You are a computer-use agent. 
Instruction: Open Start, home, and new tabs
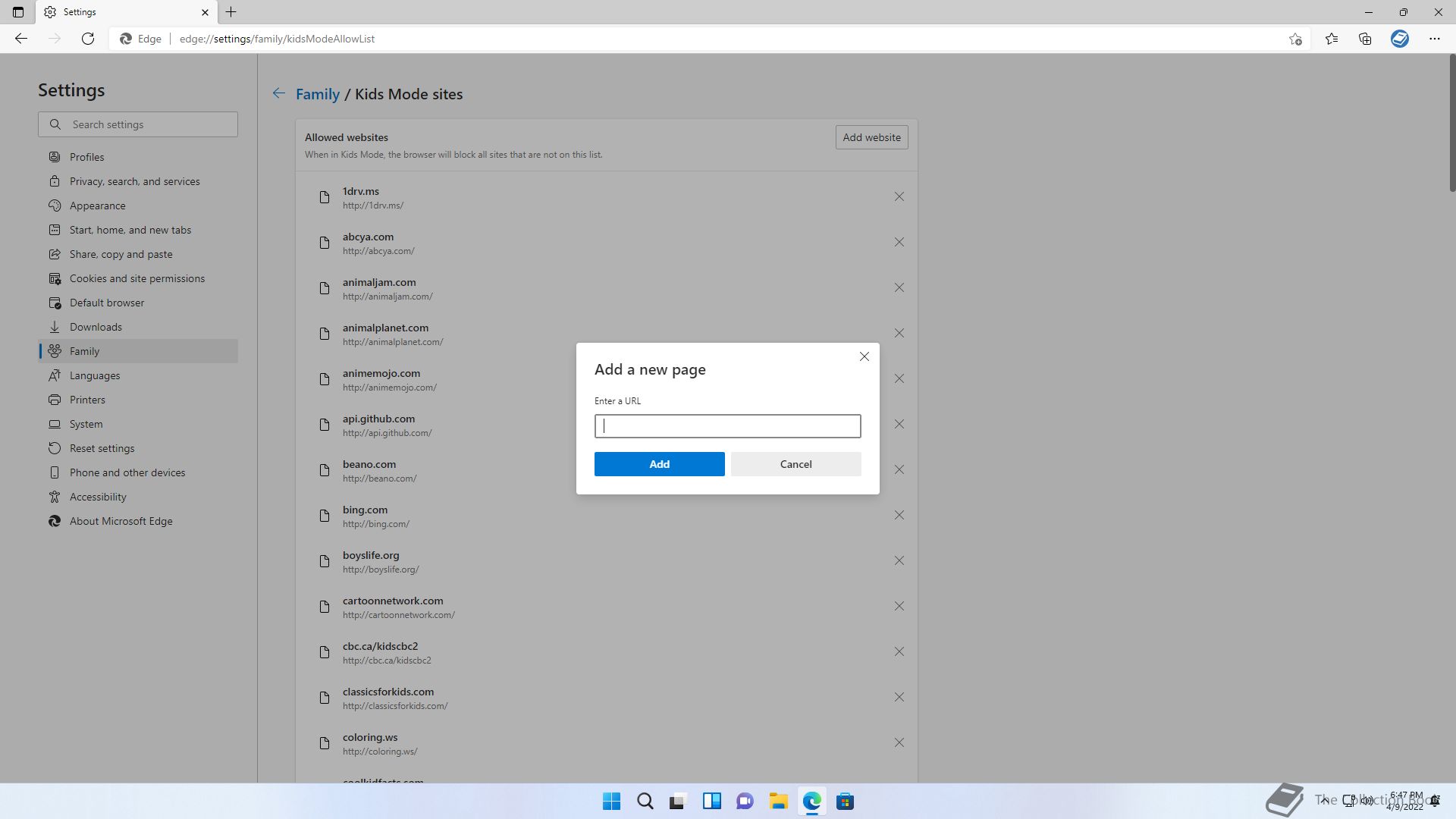pos(138,230)
